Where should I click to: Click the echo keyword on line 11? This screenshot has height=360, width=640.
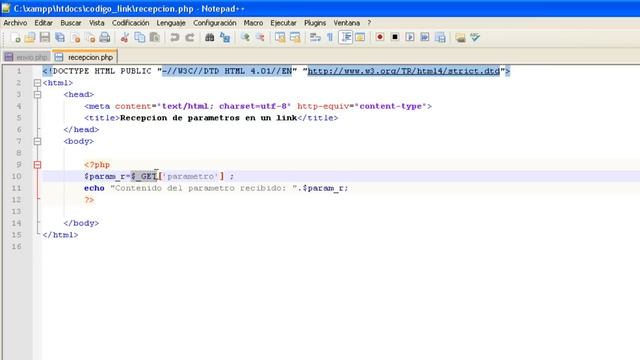coord(94,188)
